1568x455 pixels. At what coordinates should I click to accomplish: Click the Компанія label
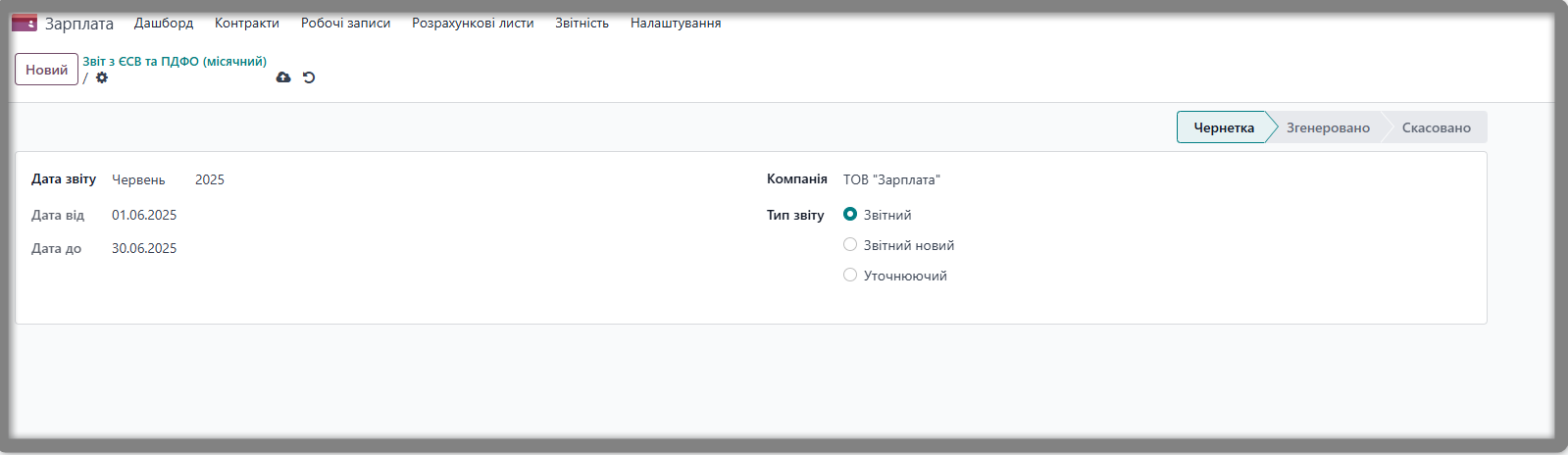tap(797, 178)
